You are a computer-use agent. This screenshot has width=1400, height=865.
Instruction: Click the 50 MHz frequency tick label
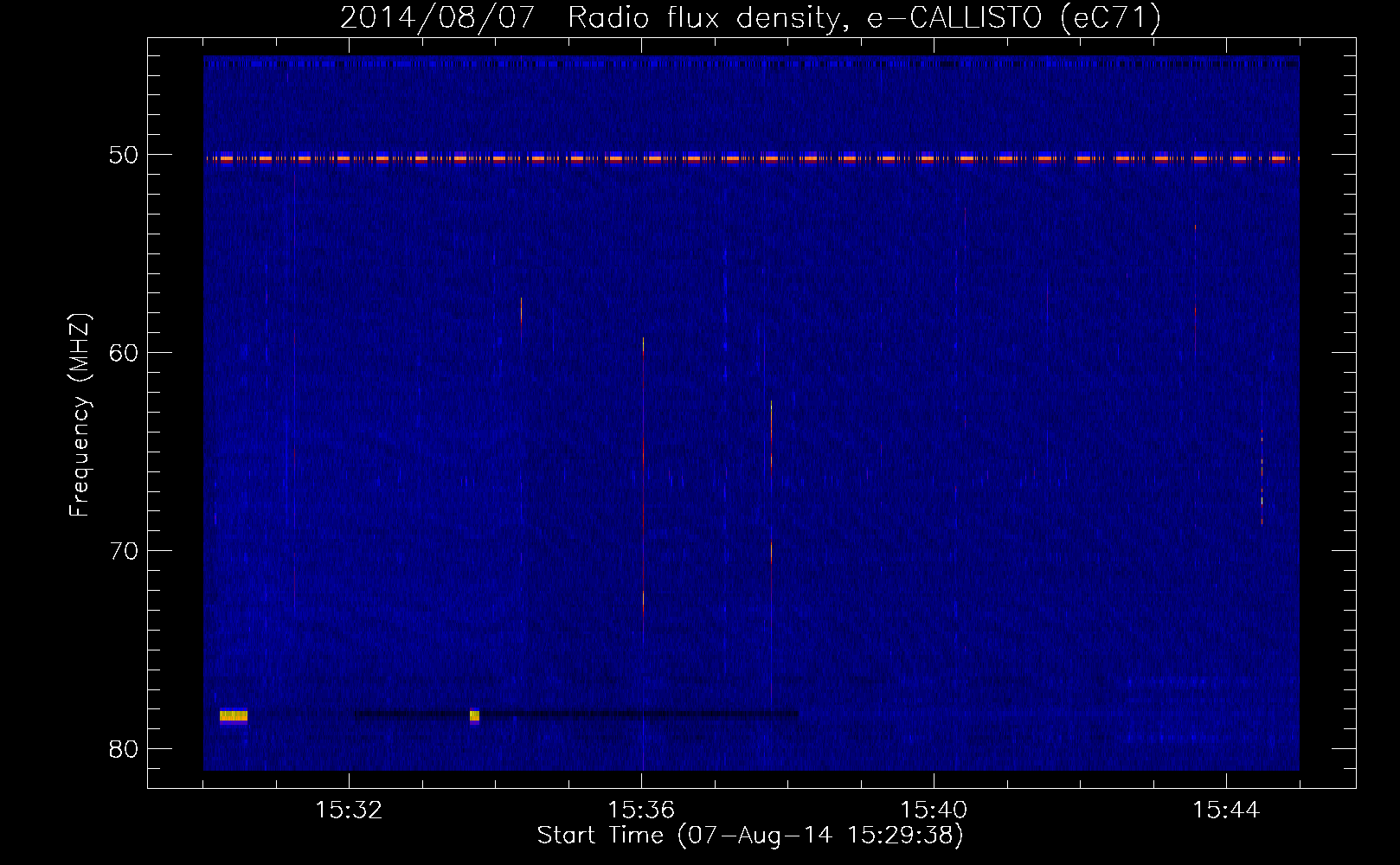click(124, 155)
